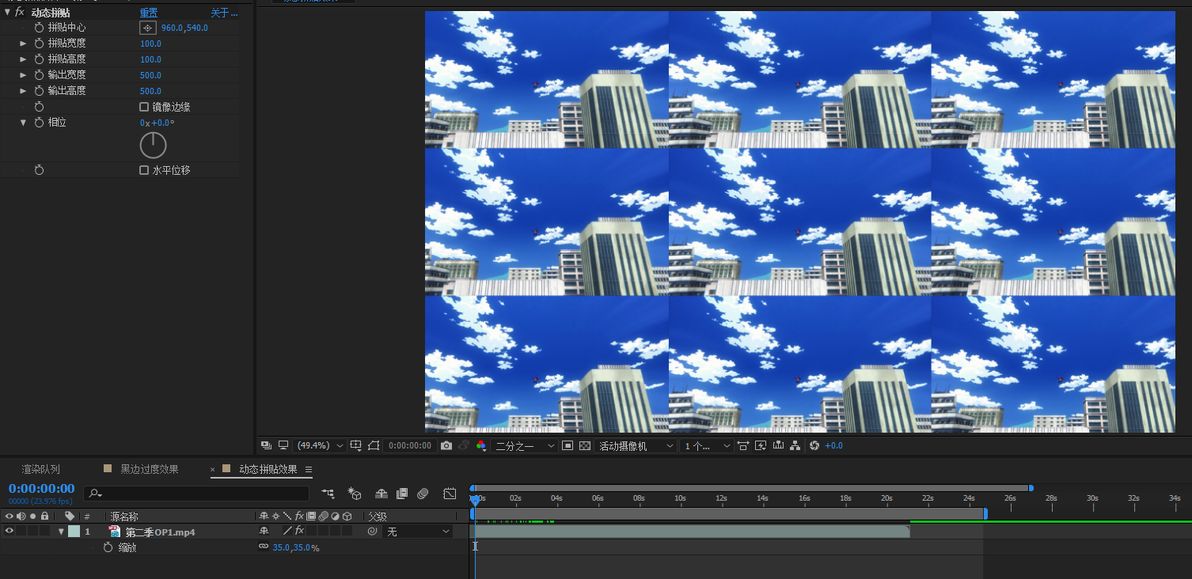
Task: Show channel and color management settings
Action: [480, 445]
